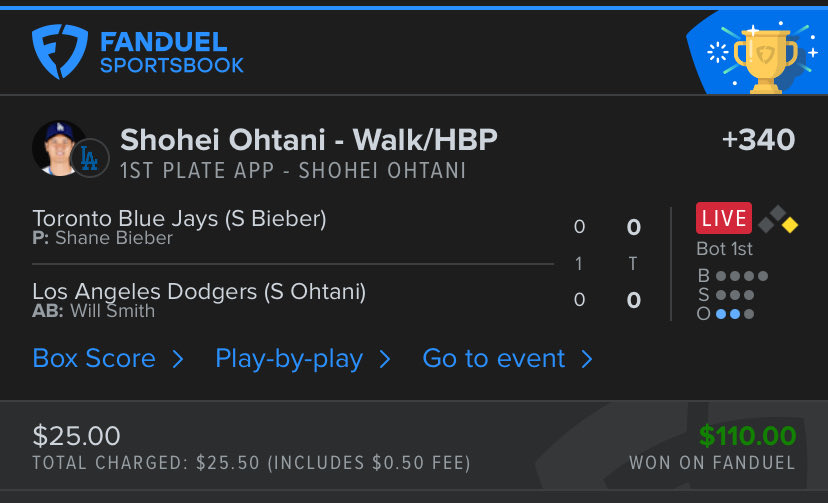Click the outs count indicator dots

(x=735, y=314)
